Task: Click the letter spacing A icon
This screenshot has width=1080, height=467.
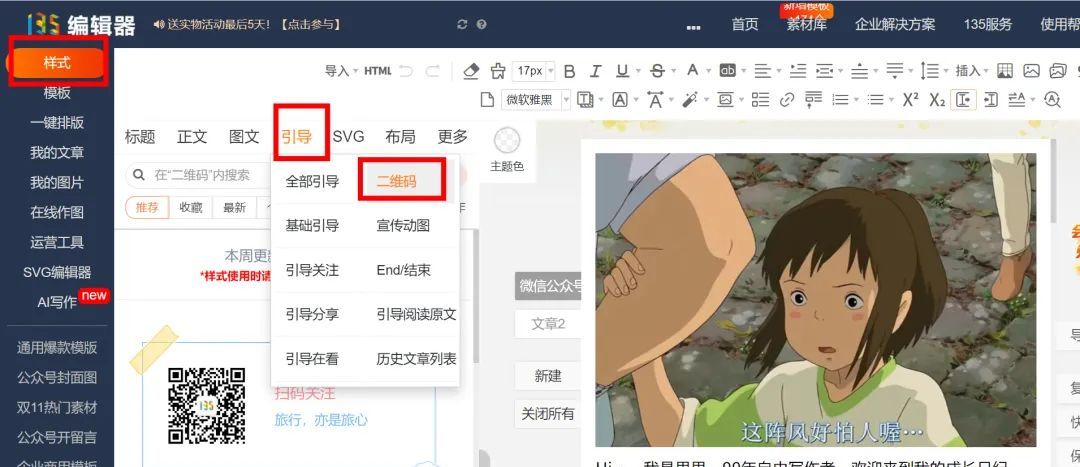Action: click(x=655, y=100)
